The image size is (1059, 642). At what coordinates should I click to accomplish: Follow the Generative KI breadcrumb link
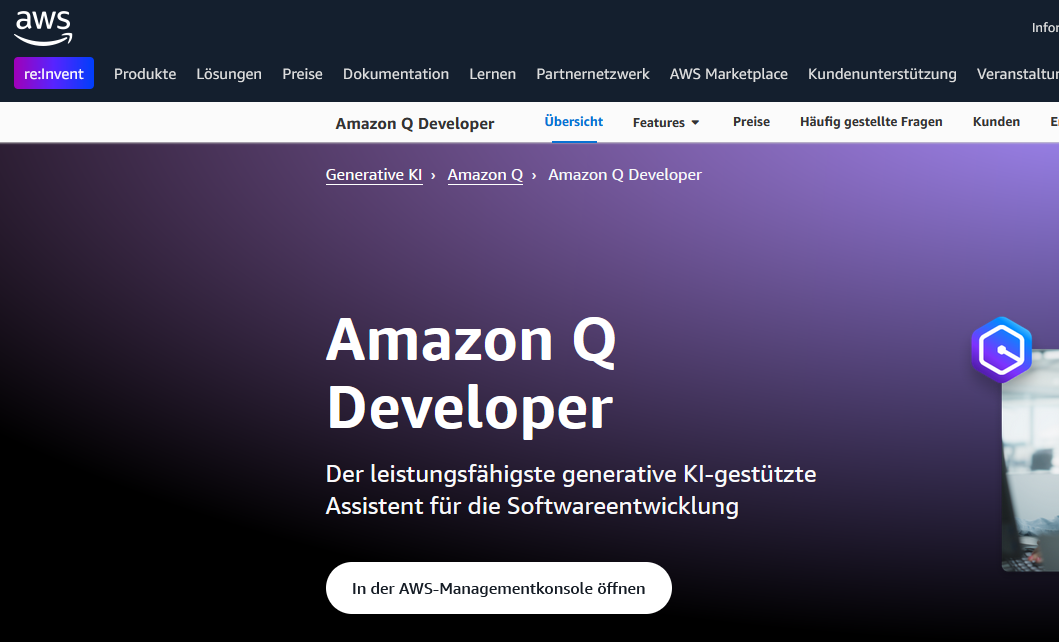[x=374, y=175]
